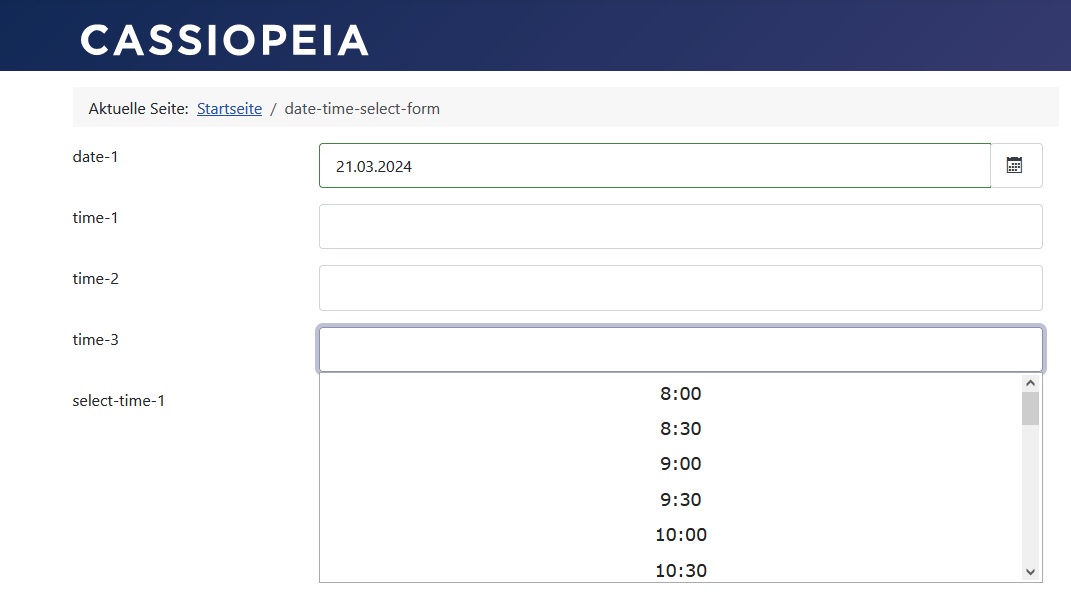Viewport: 1071px width, 613px height.
Task: Click the CASSIOPEIA header logo
Action: 224,40
